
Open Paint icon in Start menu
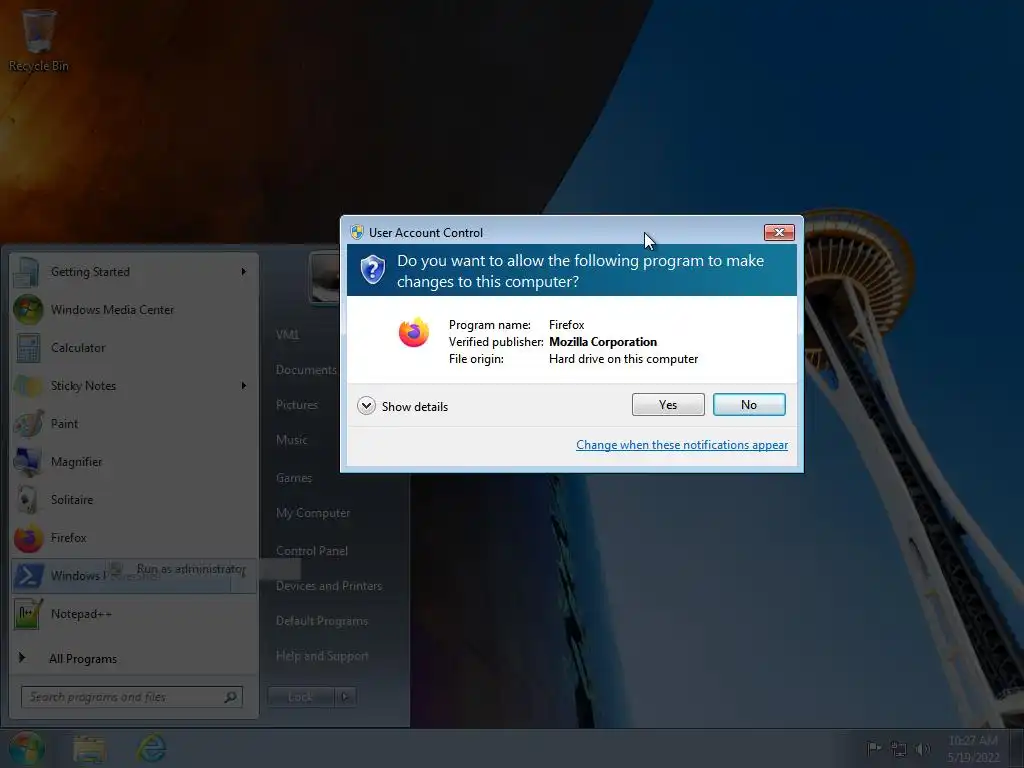(x=28, y=423)
